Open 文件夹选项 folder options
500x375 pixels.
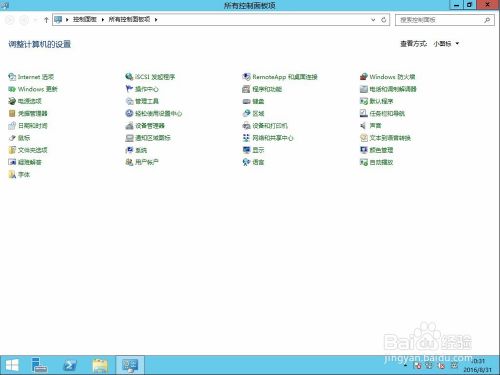[28, 150]
